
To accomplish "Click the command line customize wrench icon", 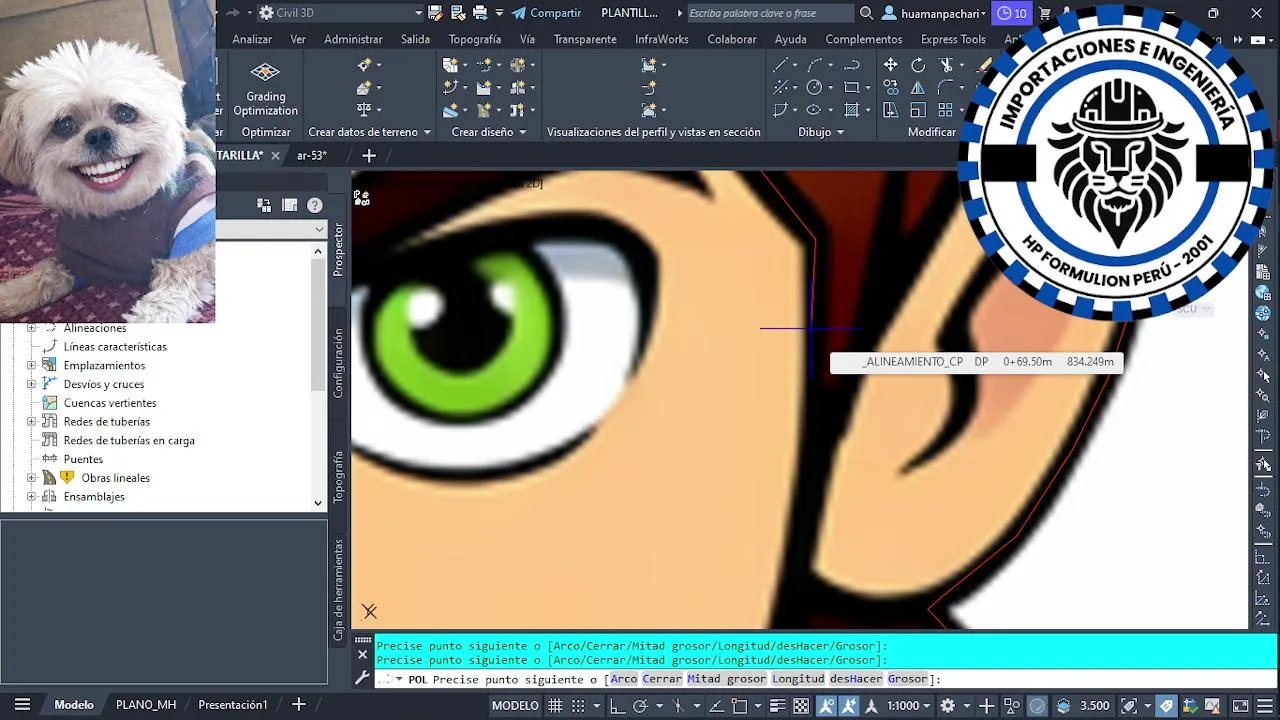I will point(363,678).
